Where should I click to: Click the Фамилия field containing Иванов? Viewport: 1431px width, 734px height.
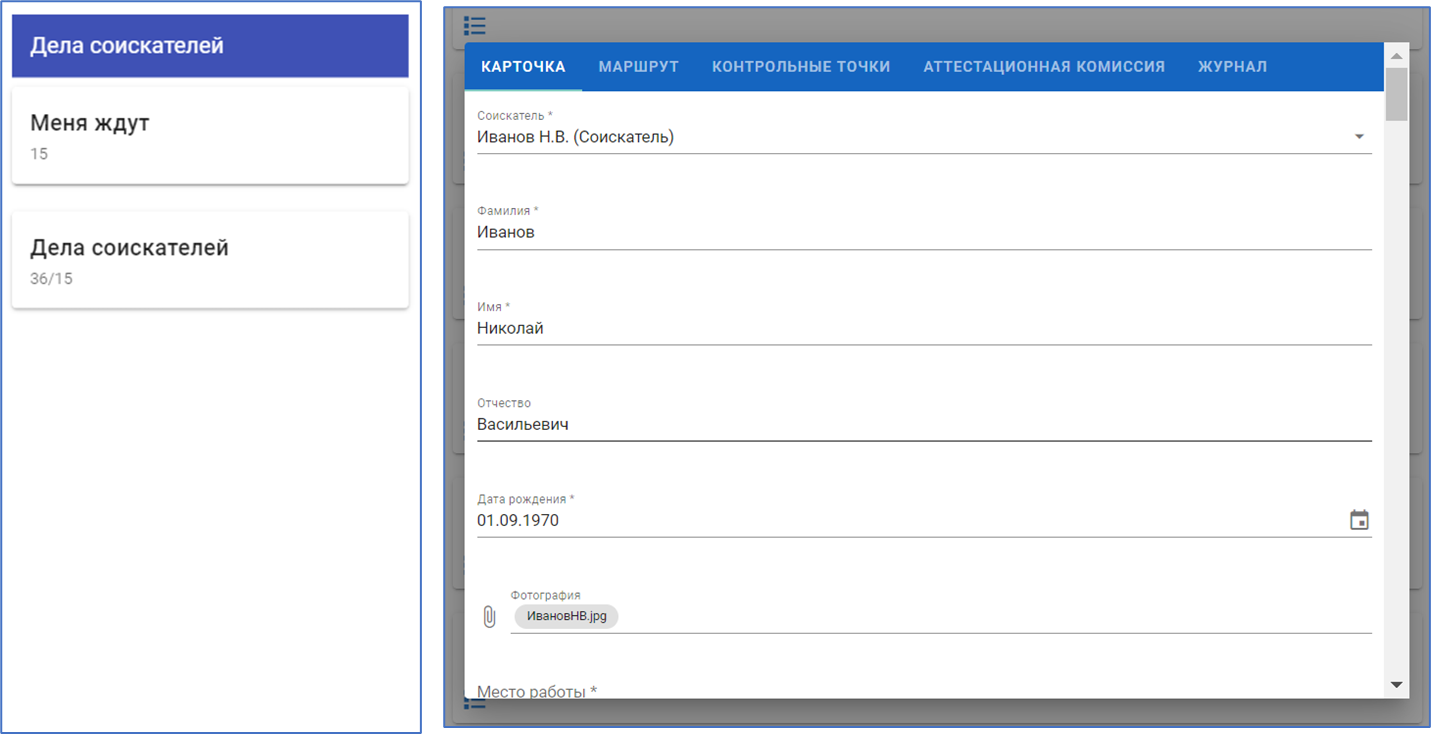coord(920,232)
